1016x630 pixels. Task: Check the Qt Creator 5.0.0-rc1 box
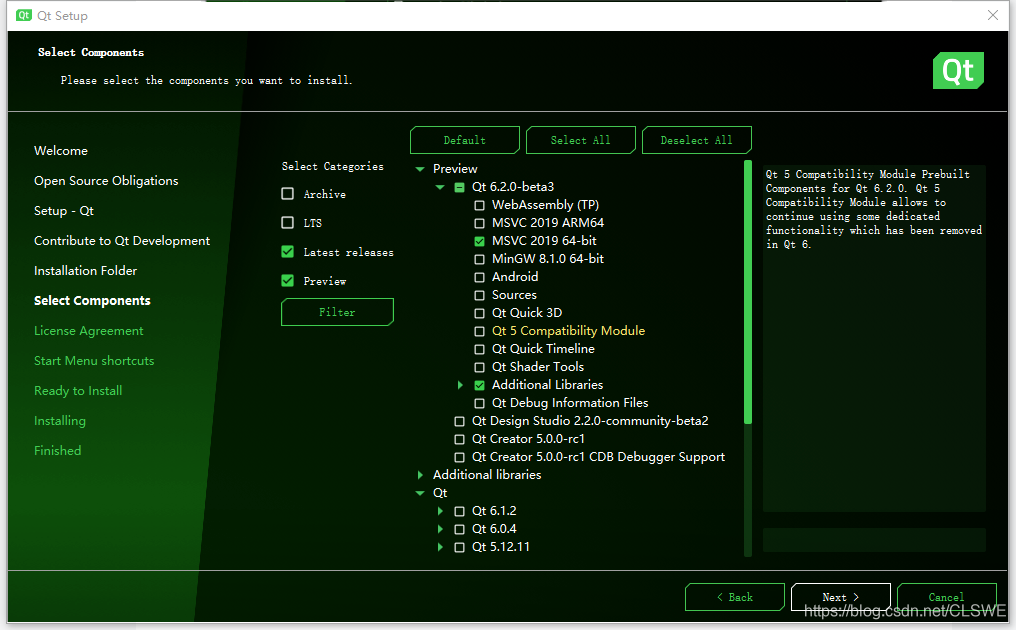[459, 439]
